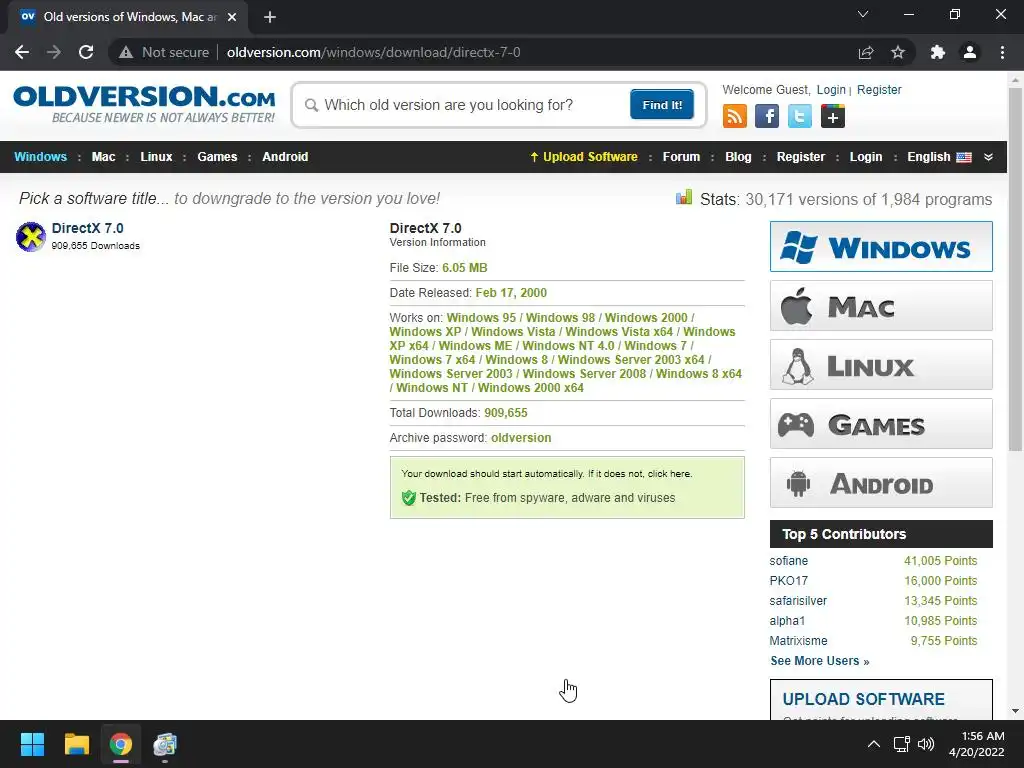The height and width of the screenshot is (768, 1024).
Task: Open the Forum nav link
Action: tap(681, 157)
